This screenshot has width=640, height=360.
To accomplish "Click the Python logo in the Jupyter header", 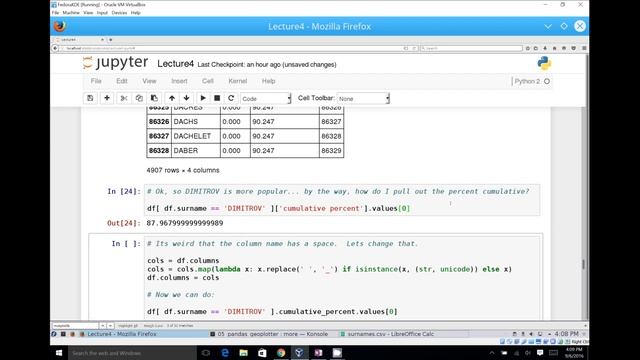I will tap(544, 63).
